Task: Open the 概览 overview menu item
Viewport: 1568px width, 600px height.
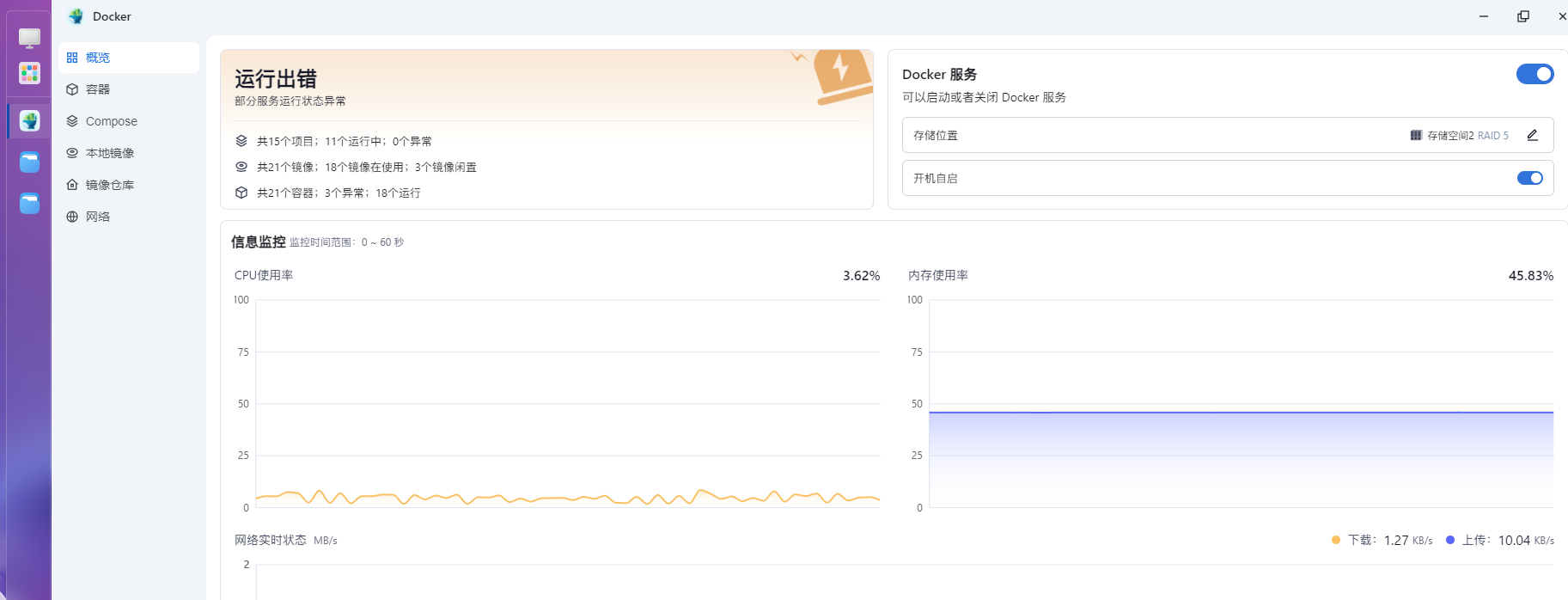Action: click(x=129, y=58)
